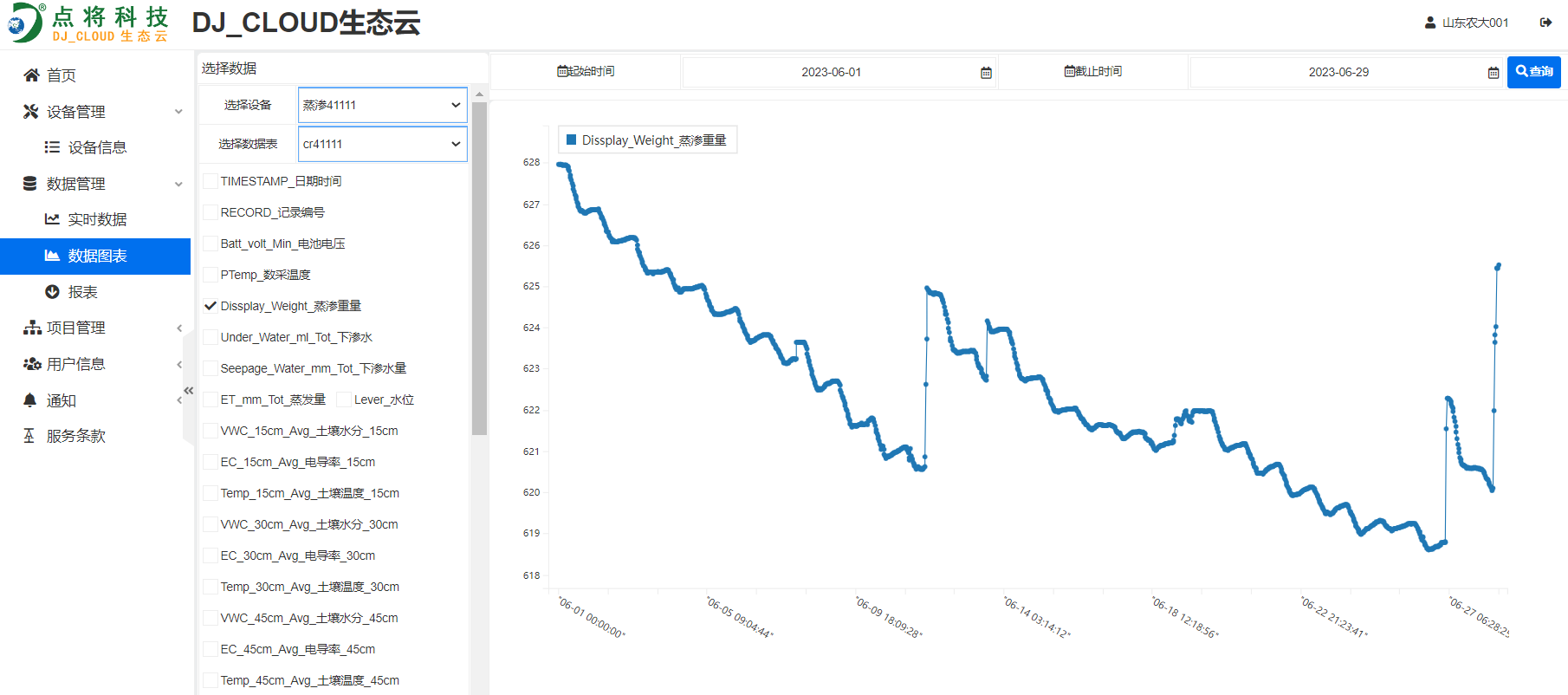The height and width of the screenshot is (695, 1568).
Task: Open the 选择数据表 dropdown showing cr41111
Action: (382, 144)
